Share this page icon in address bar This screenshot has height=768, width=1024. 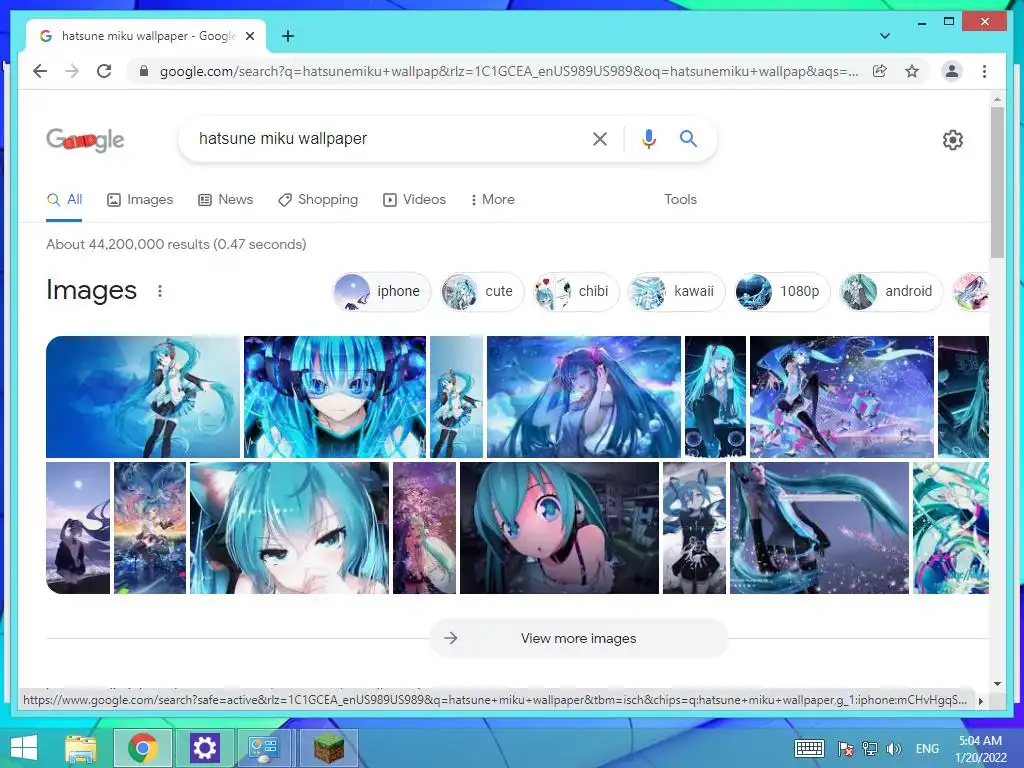click(880, 71)
